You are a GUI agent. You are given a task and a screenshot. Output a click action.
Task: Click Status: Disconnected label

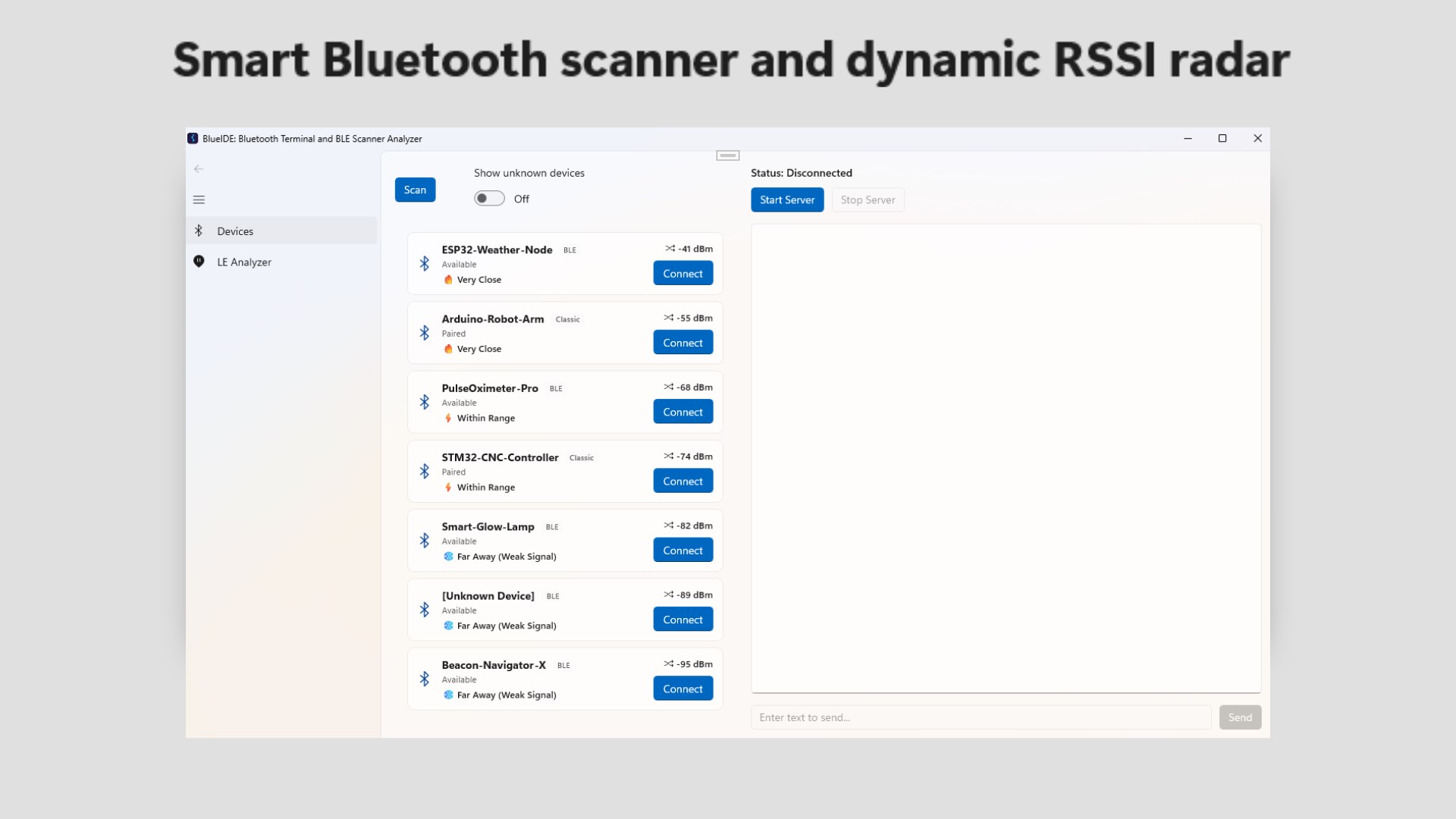(x=802, y=173)
